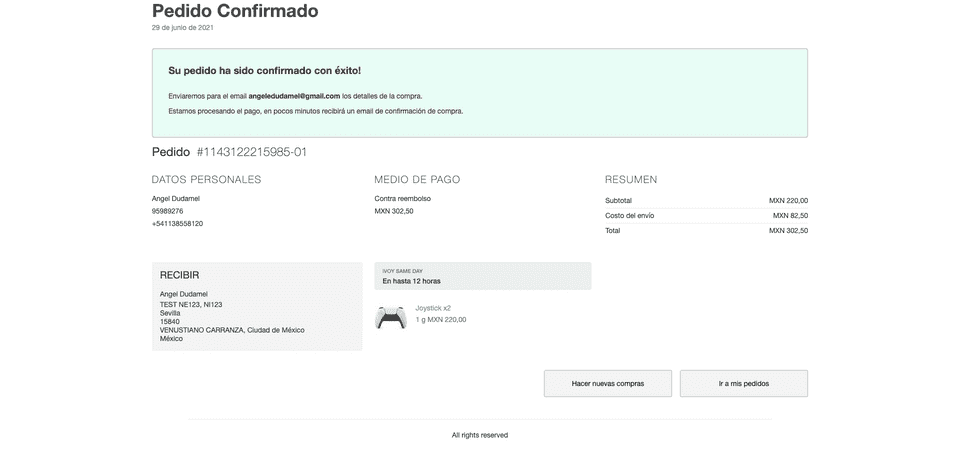Click the MEDIO DE PAGO section heading
This screenshot has width=960, height=449.
pos(417,179)
